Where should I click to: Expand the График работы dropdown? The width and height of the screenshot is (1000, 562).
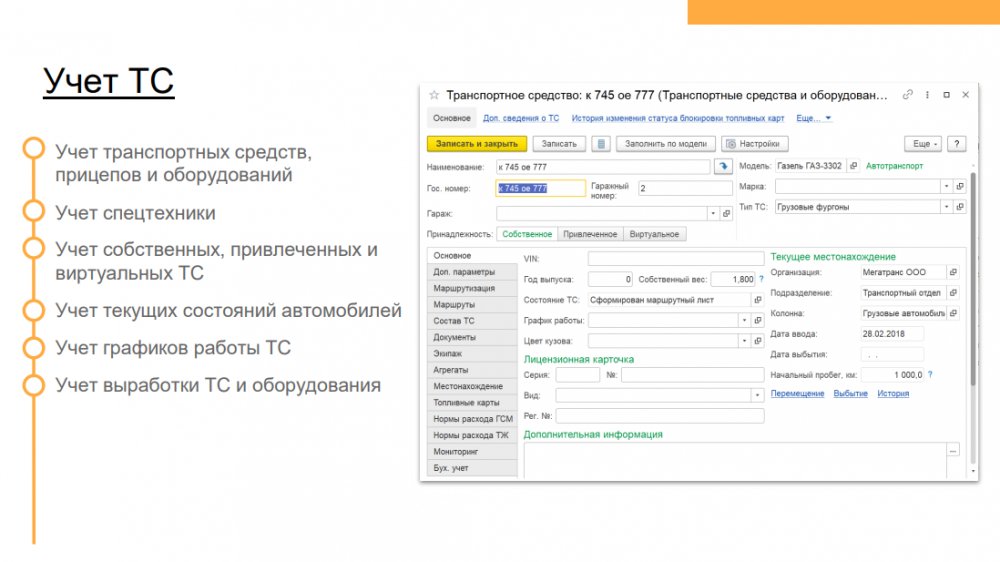pos(743,321)
